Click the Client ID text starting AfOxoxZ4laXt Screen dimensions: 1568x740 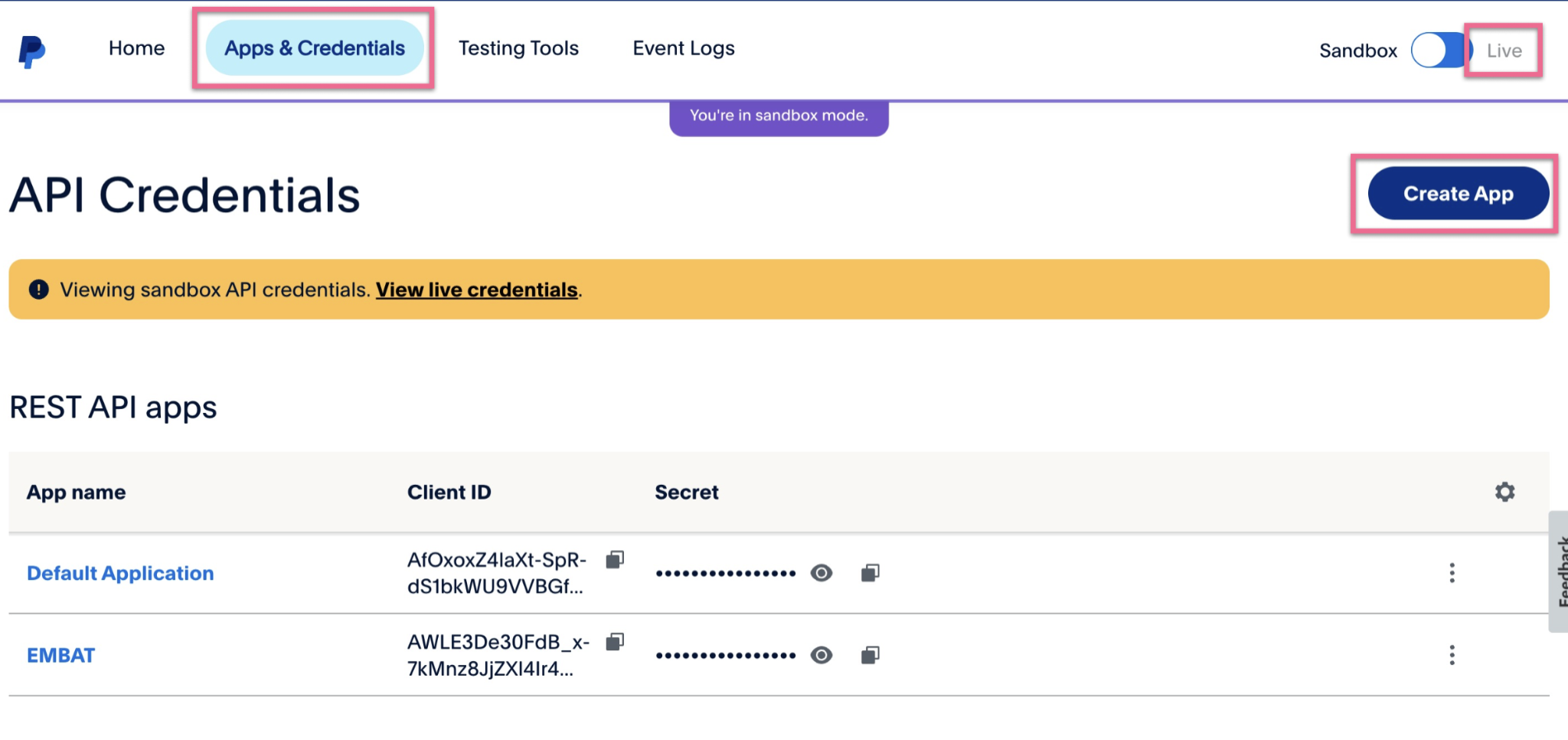click(x=497, y=573)
